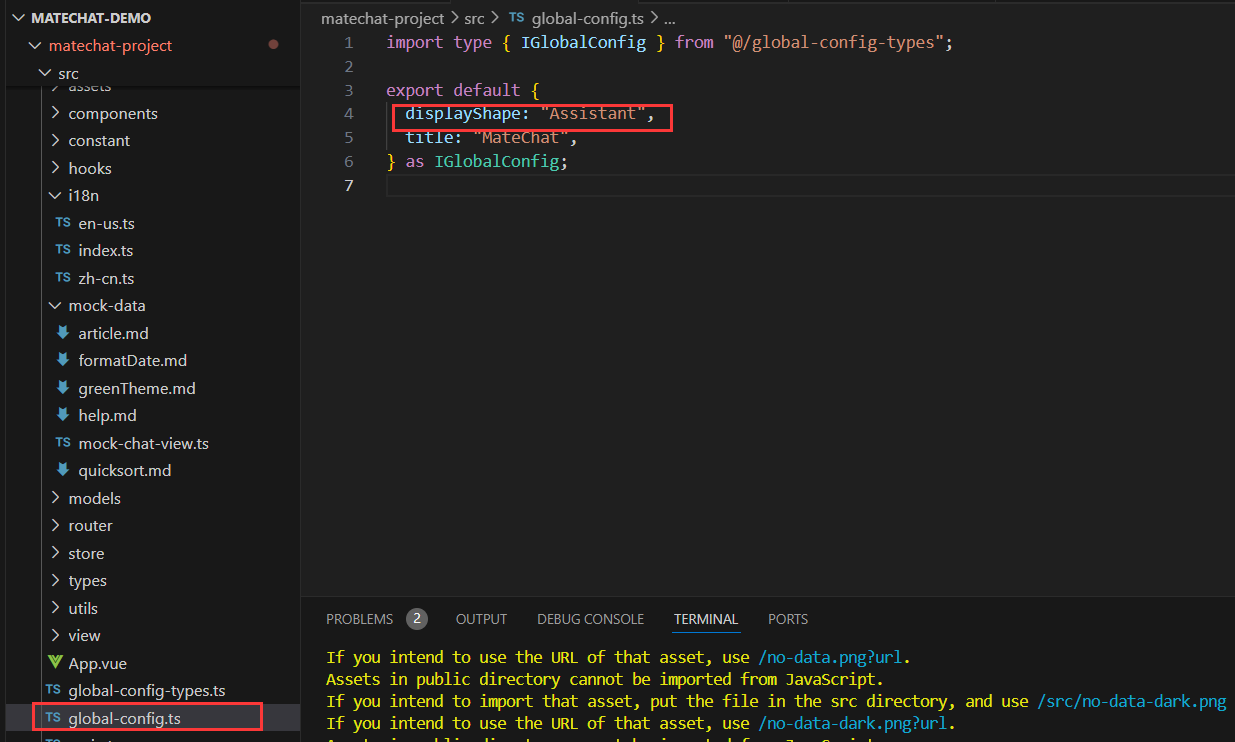This screenshot has height=742, width=1235.
Task: Open en-us.ts file
Action: coord(106,223)
